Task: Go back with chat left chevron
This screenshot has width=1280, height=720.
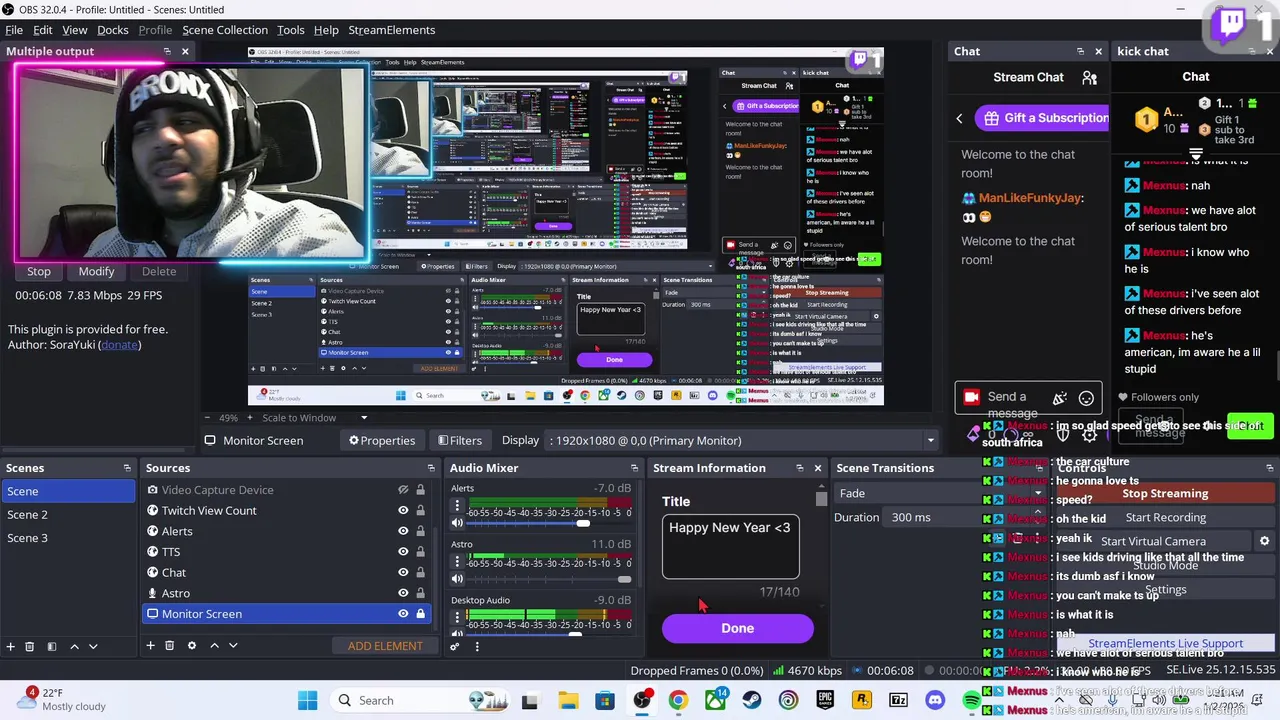Action: (x=959, y=118)
